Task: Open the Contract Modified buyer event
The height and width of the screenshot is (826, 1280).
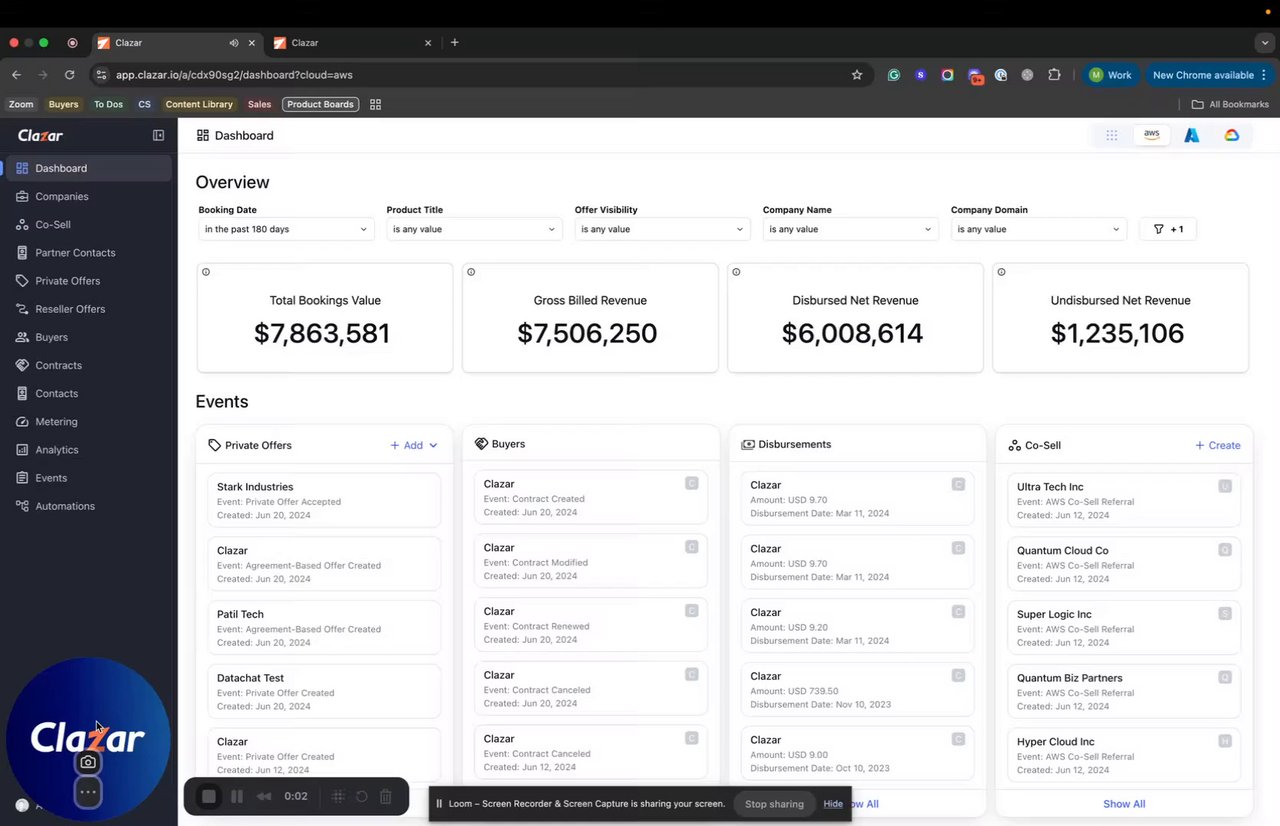Action: [591, 561]
